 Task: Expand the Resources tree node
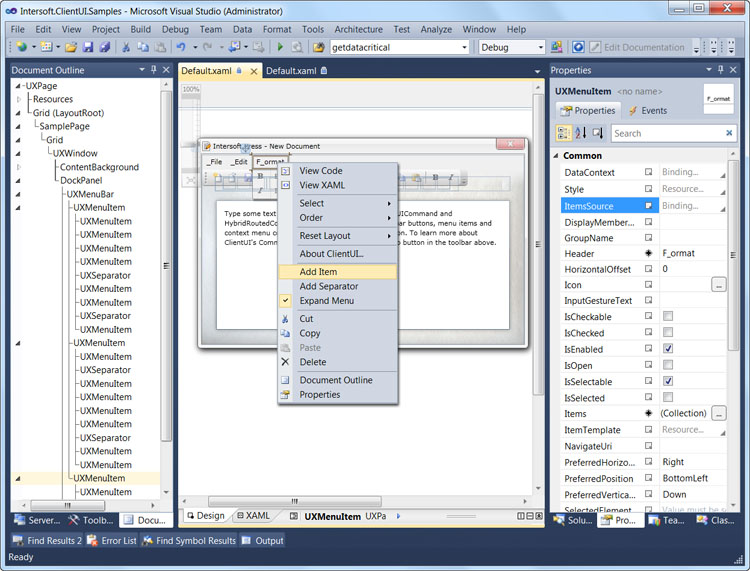point(19,99)
